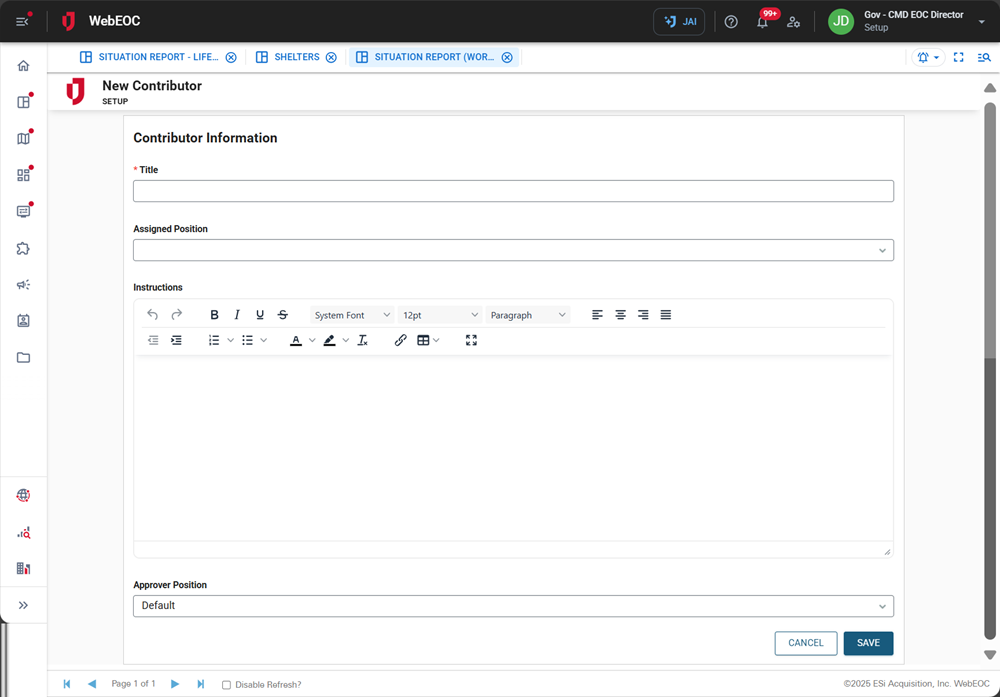Check the Disable Refresh checkbox
Screen dimensions: 1000x697
point(225,684)
